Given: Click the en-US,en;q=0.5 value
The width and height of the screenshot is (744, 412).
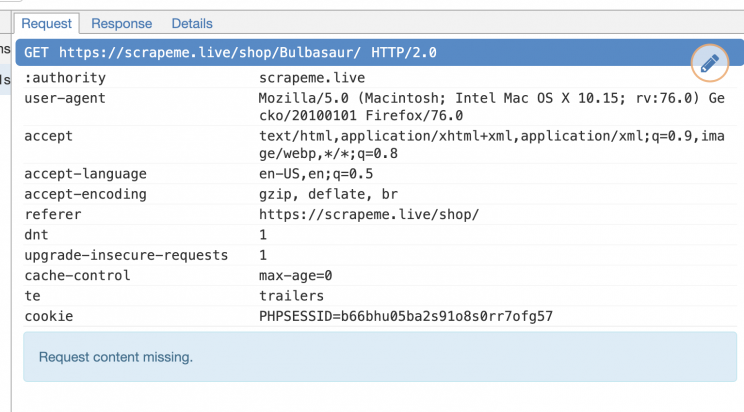Looking at the screenshot, I should coord(316,174).
